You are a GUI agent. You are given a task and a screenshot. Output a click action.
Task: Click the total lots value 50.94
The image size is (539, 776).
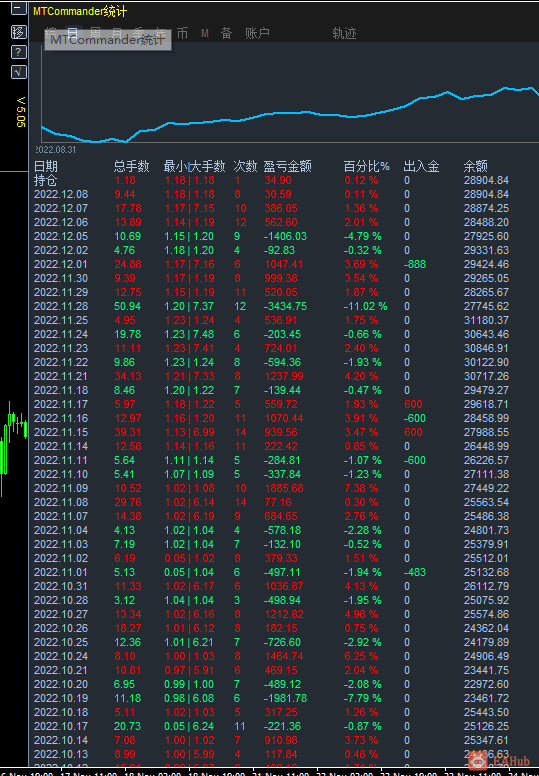tap(127, 306)
